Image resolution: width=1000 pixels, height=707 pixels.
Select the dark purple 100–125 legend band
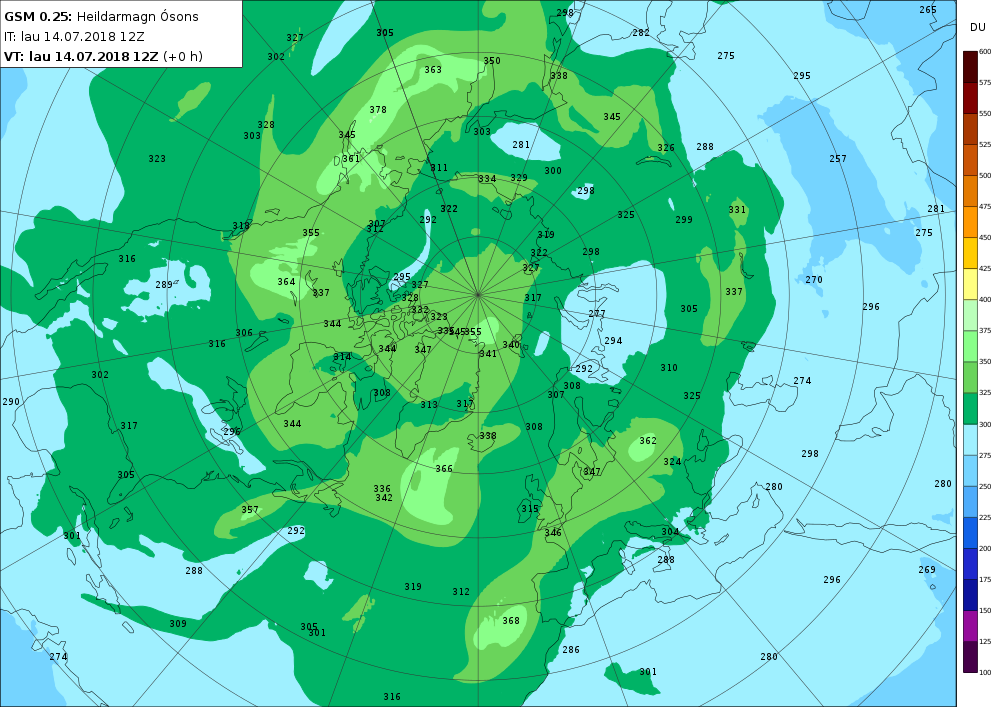[970, 657]
